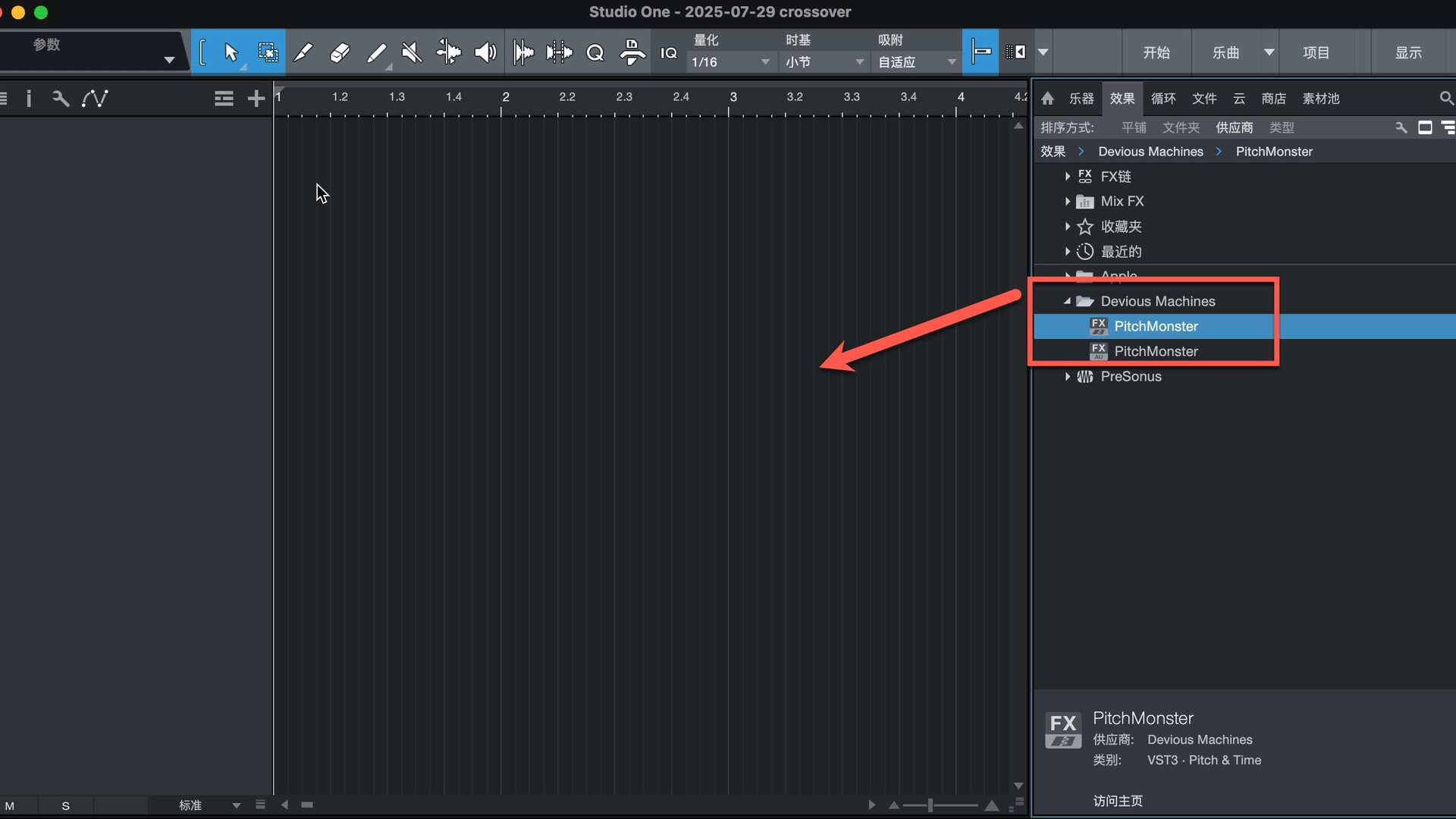Viewport: 1456px width, 819px height.
Task: Open track wrench options icon
Action: click(x=61, y=98)
